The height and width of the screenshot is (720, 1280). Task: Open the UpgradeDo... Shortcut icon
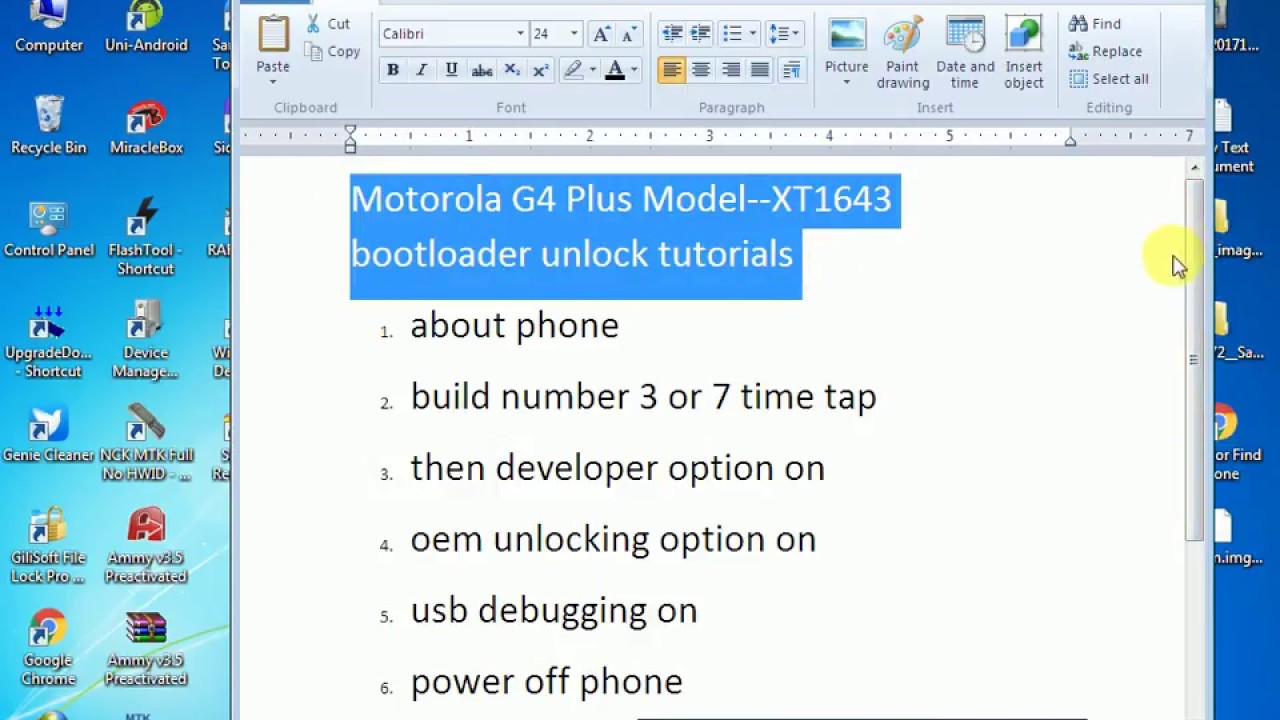[48, 340]
